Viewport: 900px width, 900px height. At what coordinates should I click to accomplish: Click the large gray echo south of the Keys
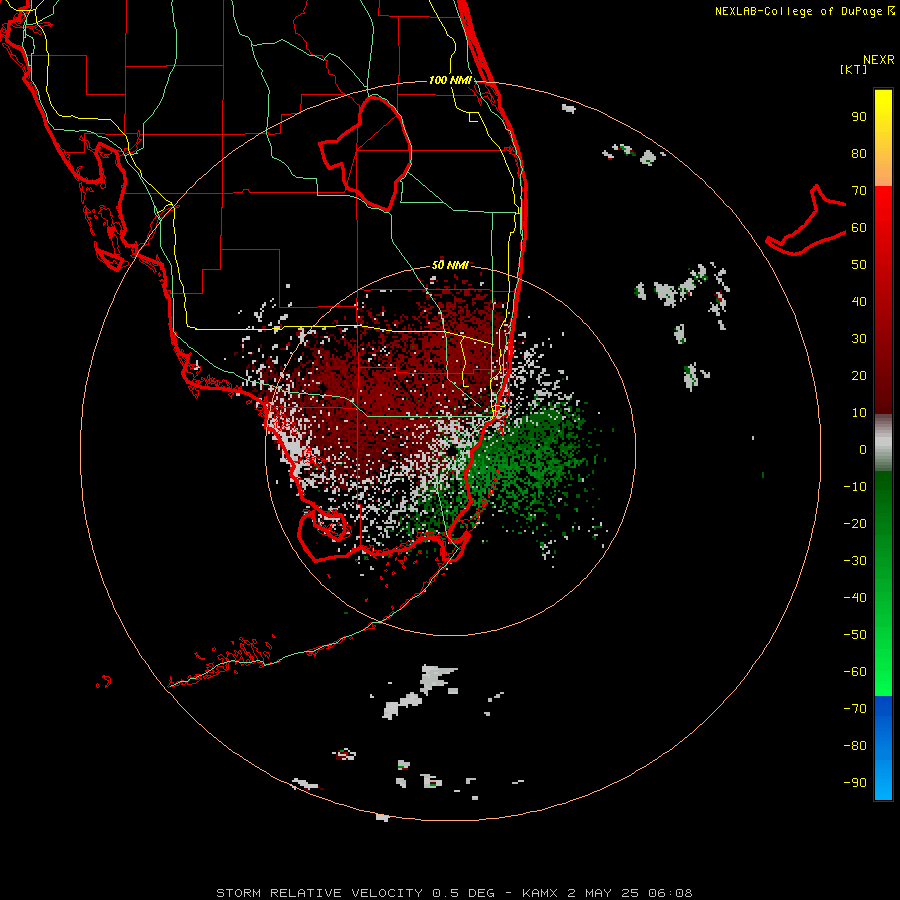pyautogui.click(x=438, y=677)
